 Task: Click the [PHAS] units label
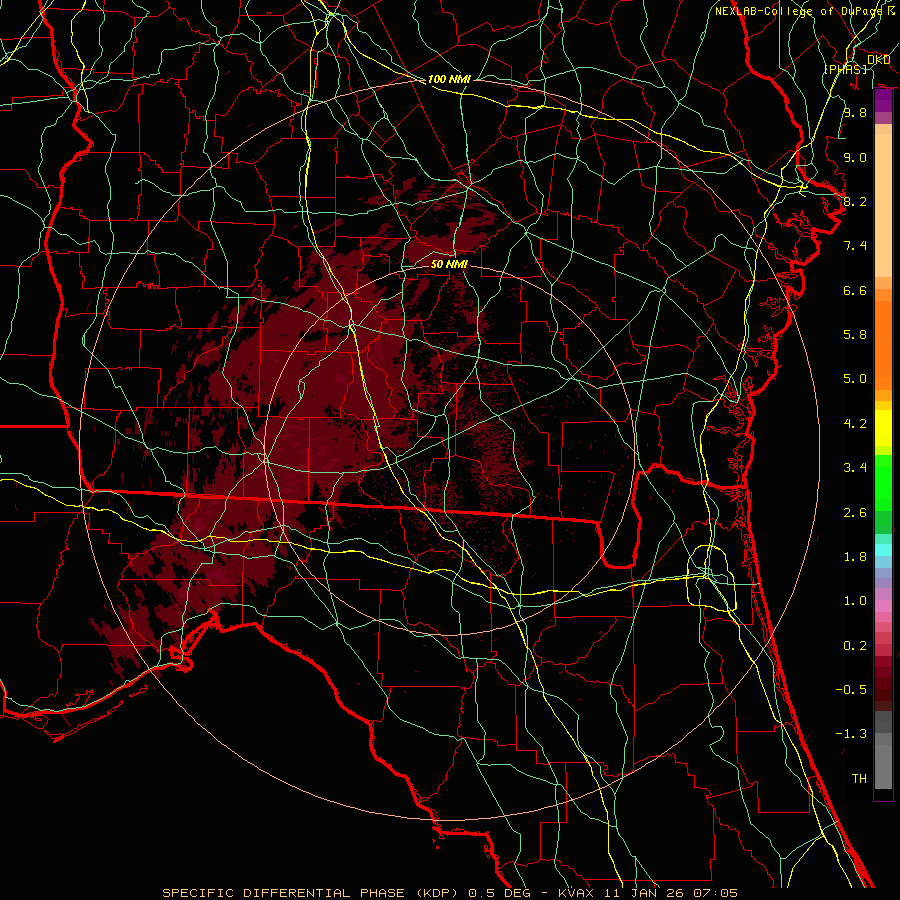[x=846, y=69]
